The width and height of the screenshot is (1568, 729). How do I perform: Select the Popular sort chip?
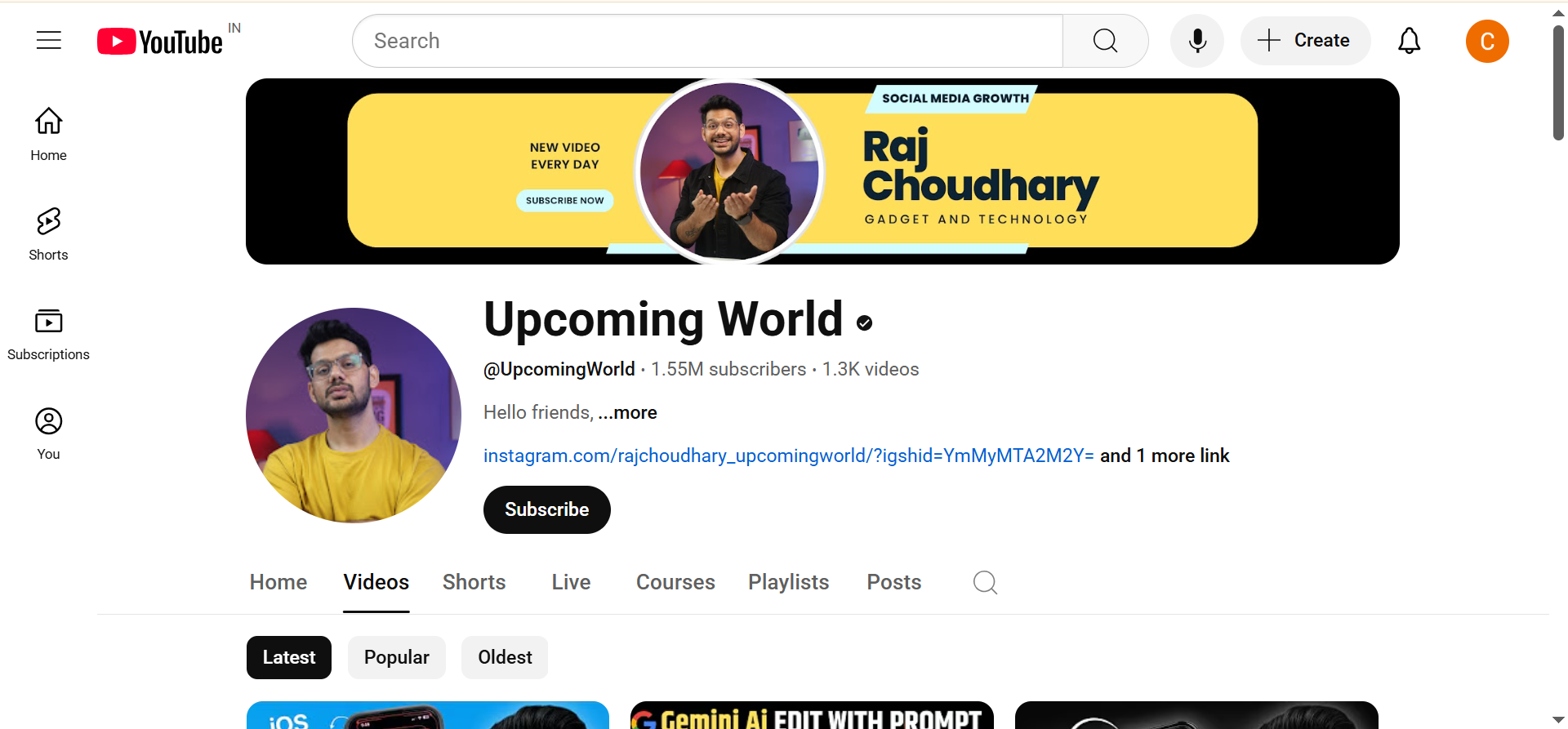pyautogui.click(x=397, y=657)
